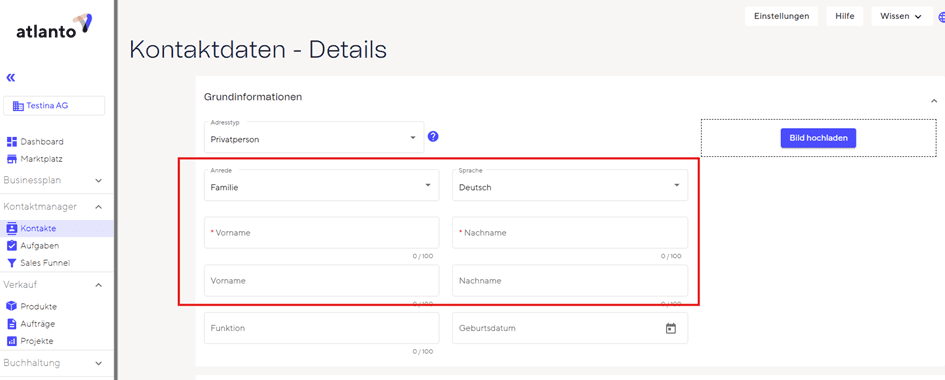The image size is (945, 380).
Task: Open Marktplatz storefront icon
Action: pyautogui.click(x=11, y=159)
